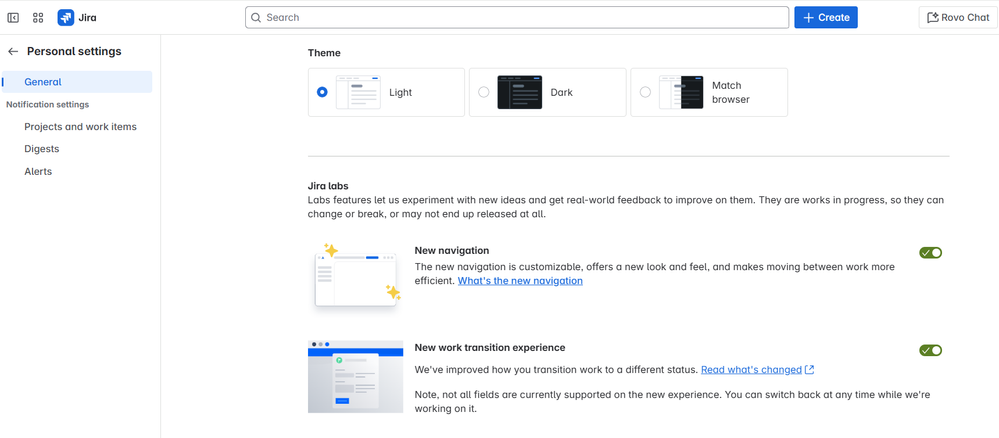Go to Digests notification settings
999x438 pixels.
click(x=41, y=149)
